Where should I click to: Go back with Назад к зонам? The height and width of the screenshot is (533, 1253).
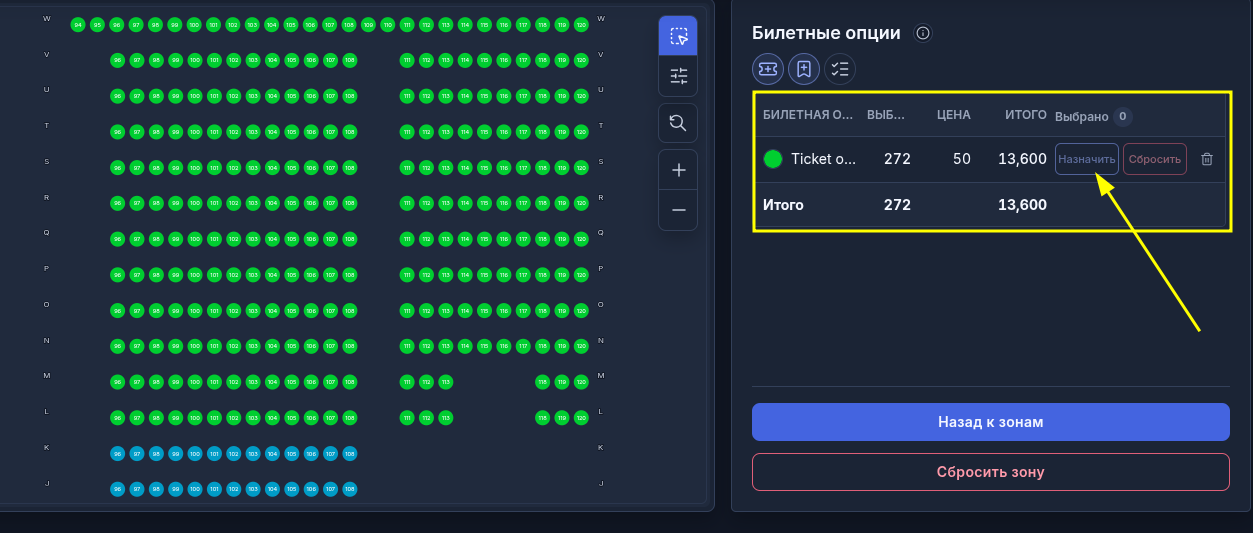tap(990, 422)
